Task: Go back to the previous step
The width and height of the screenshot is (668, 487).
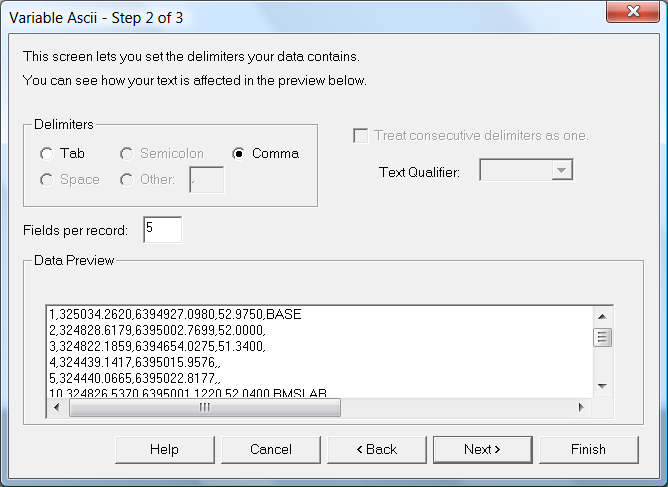Action: tap(377, 450)
